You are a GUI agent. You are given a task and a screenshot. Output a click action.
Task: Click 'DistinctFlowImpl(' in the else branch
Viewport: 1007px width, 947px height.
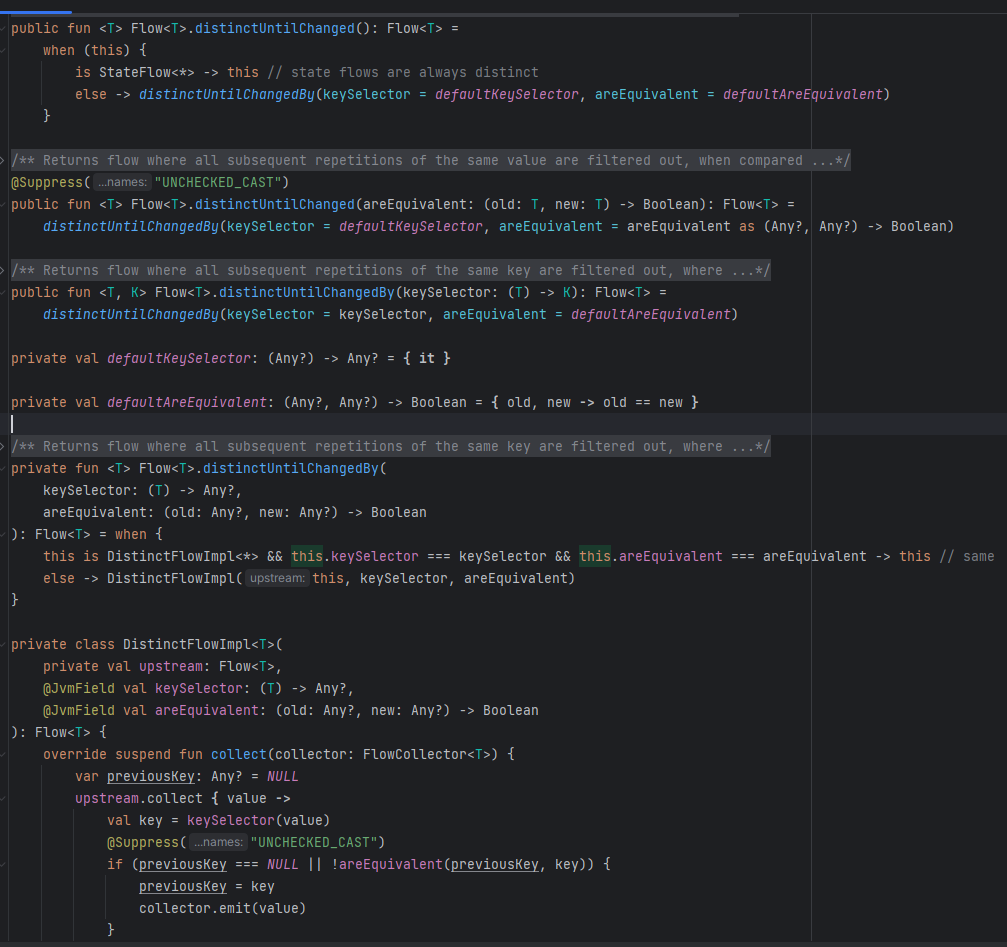point(175,578)
